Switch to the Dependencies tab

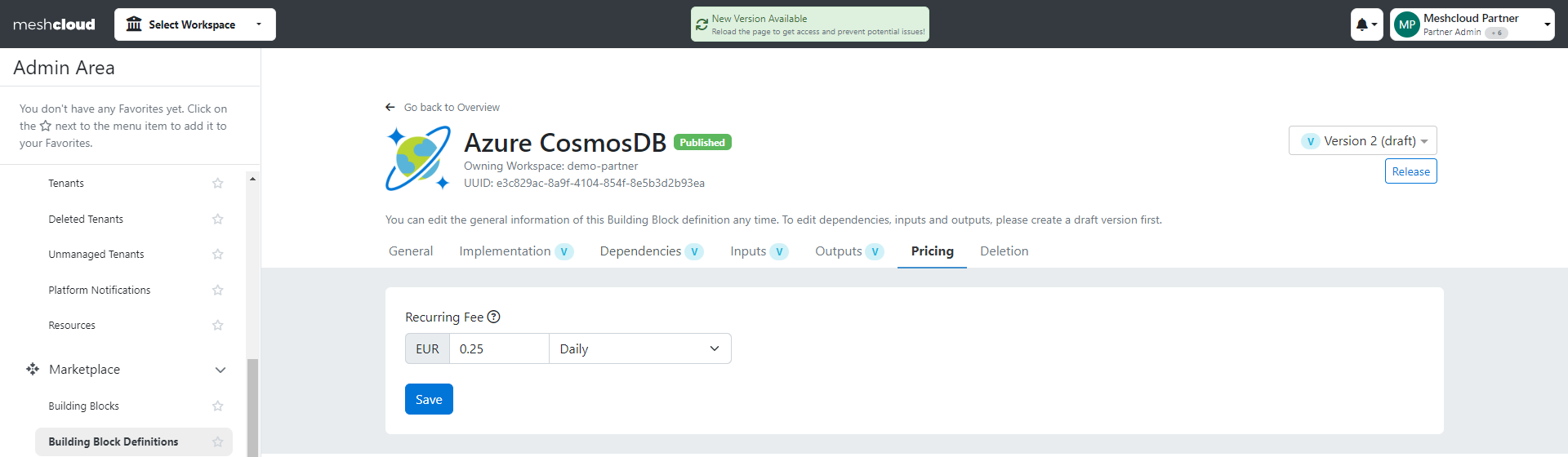coord(640,251)
